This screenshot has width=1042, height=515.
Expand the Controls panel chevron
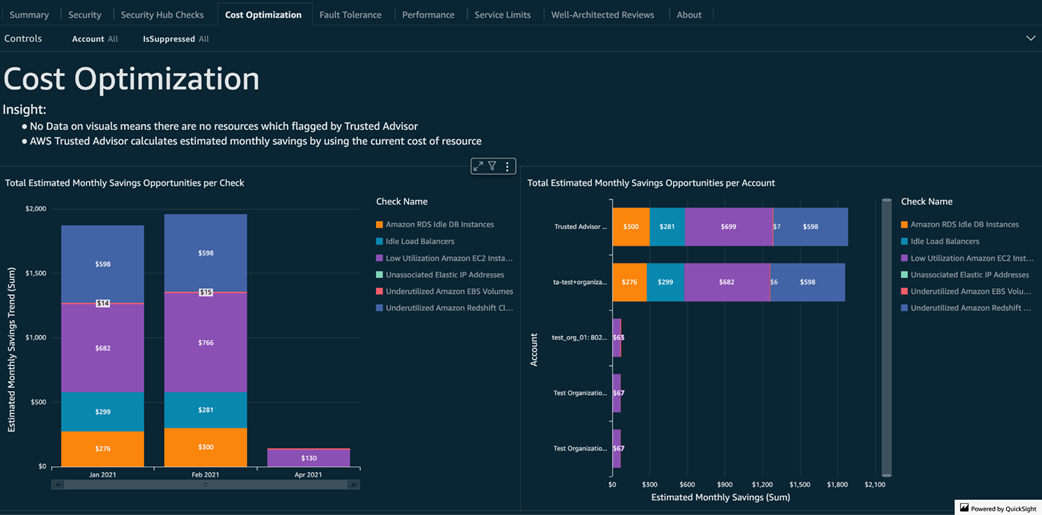(1030, 39)
